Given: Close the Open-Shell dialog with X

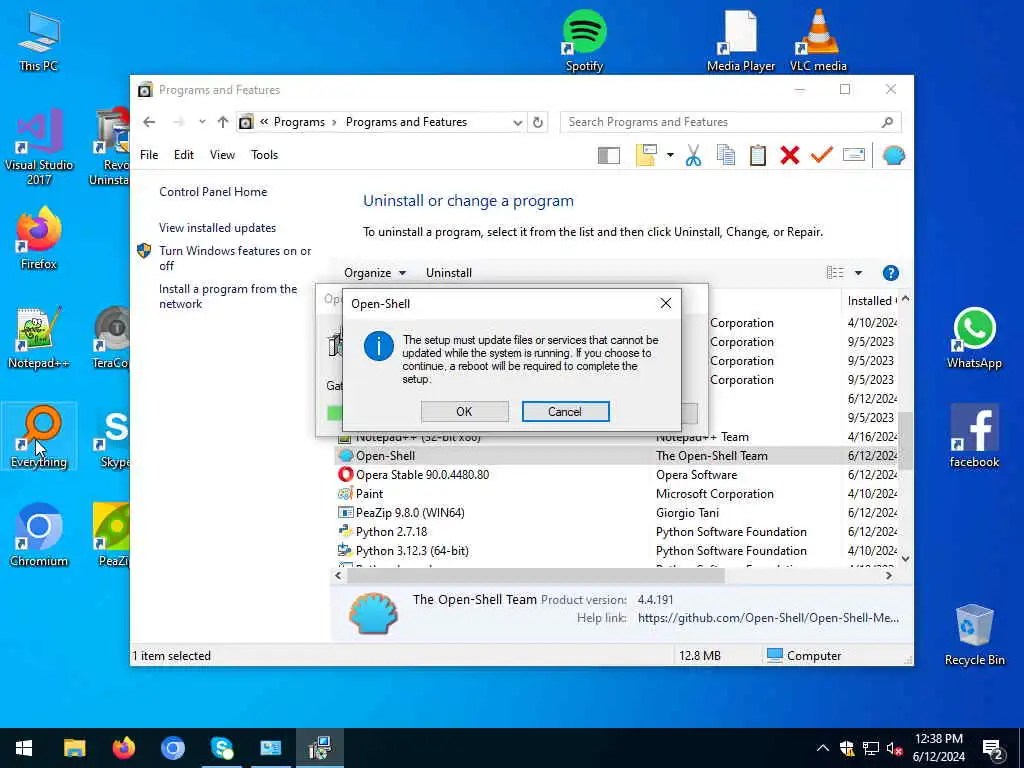Looking at the screenshot, I should coord(665,303).
